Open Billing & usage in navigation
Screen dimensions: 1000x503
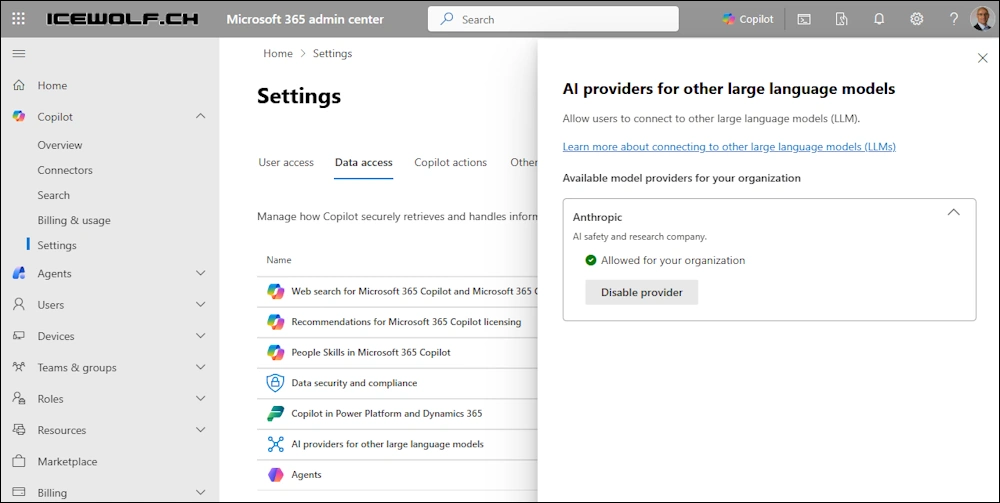tap(74, 220)
